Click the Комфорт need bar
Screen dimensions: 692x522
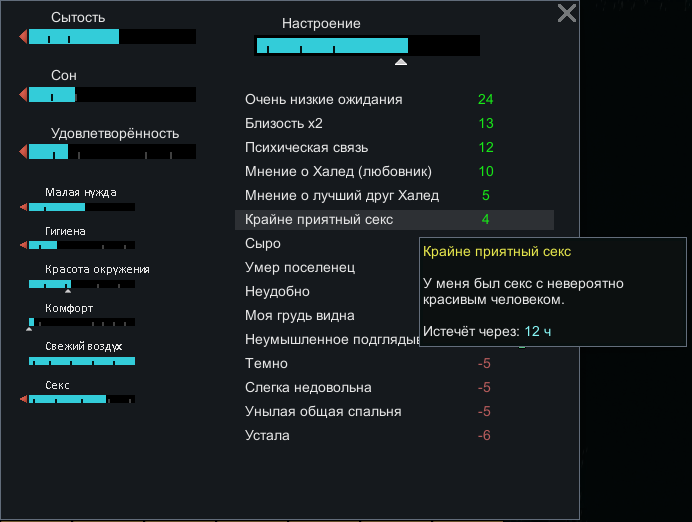click(x=81, y=322)
